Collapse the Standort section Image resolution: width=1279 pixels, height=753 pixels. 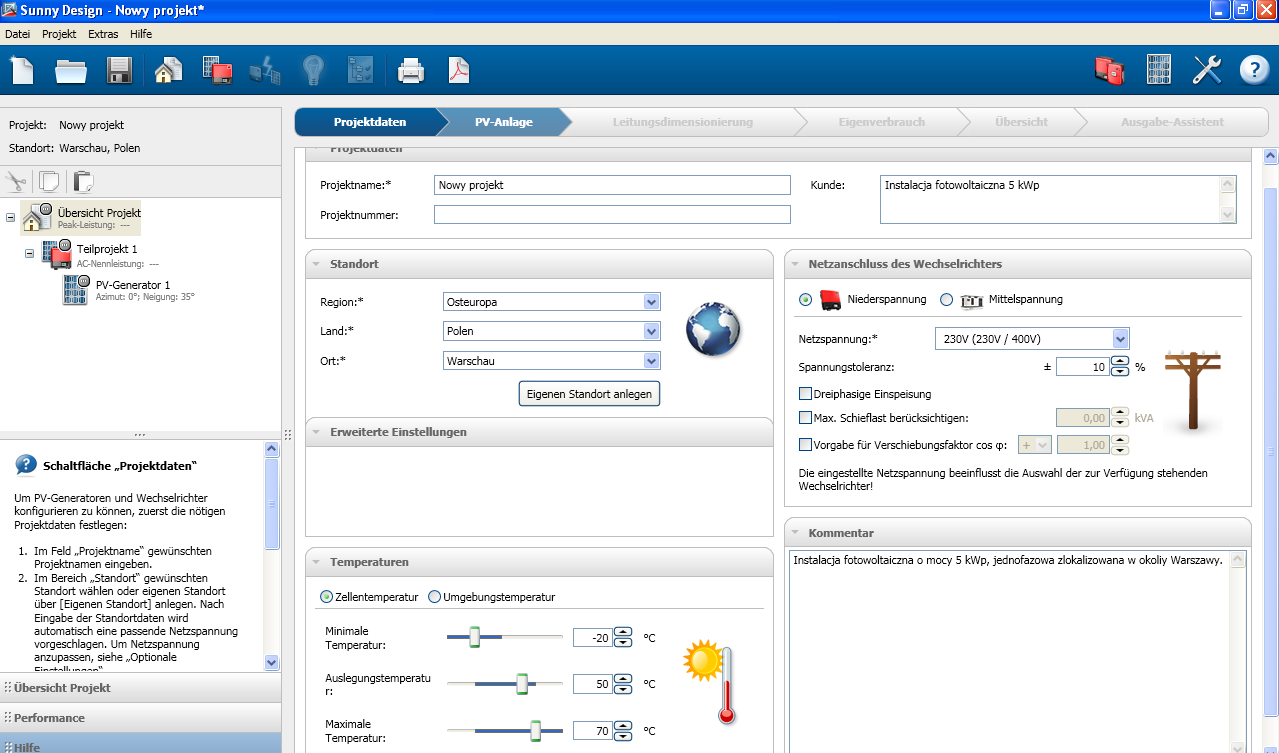316,264
